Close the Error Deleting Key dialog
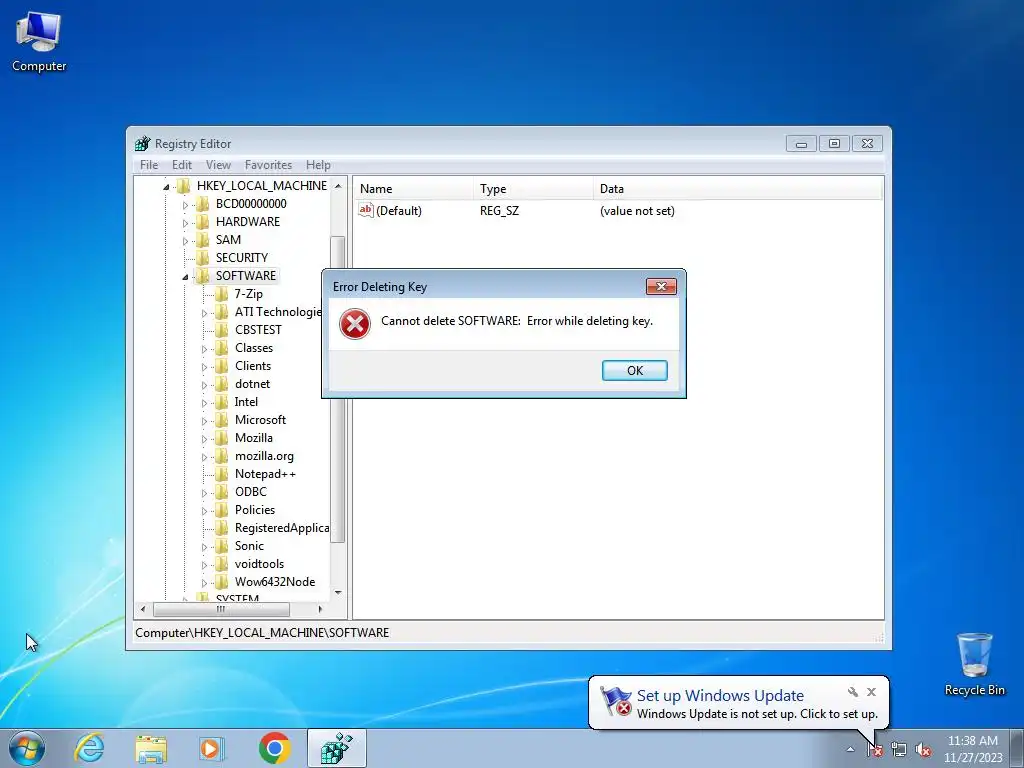 661,287
